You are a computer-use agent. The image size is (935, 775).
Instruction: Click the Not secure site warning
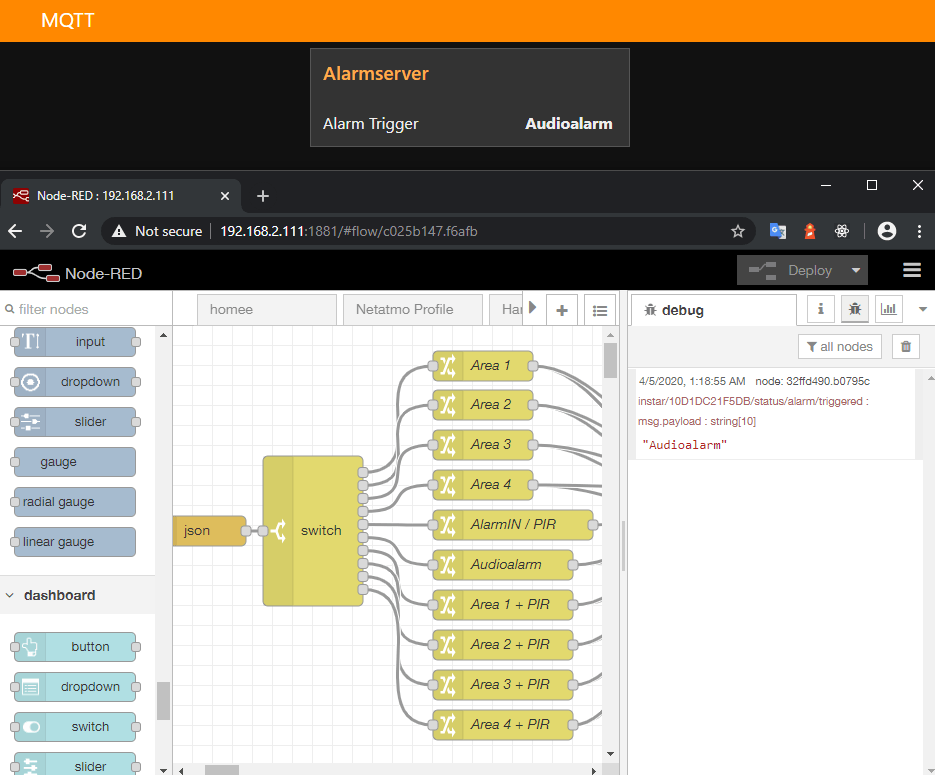(x=156, y=231)
